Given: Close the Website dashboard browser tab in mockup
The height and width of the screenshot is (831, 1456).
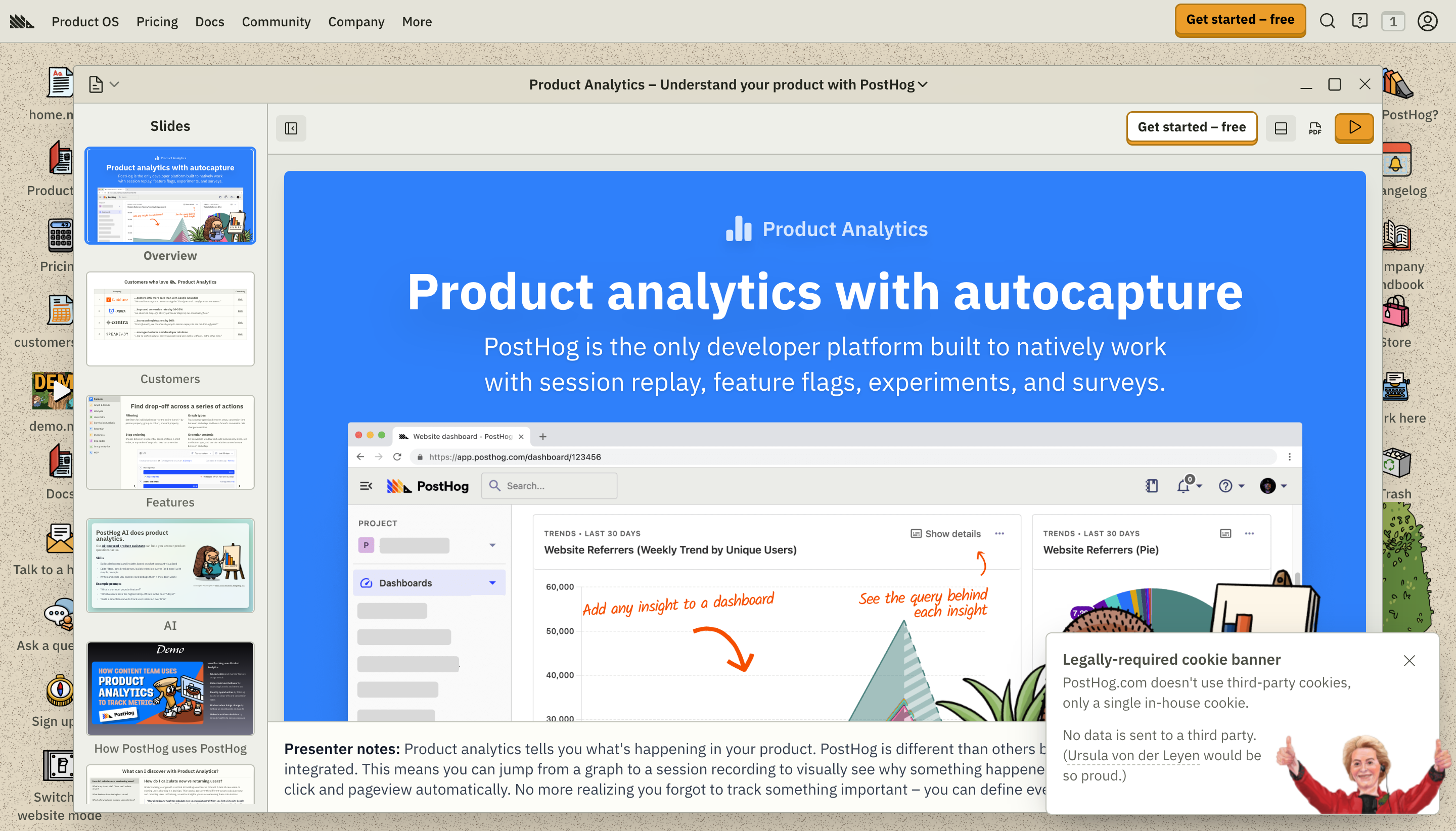Looking at the screenshot, I should pos(521,437).
